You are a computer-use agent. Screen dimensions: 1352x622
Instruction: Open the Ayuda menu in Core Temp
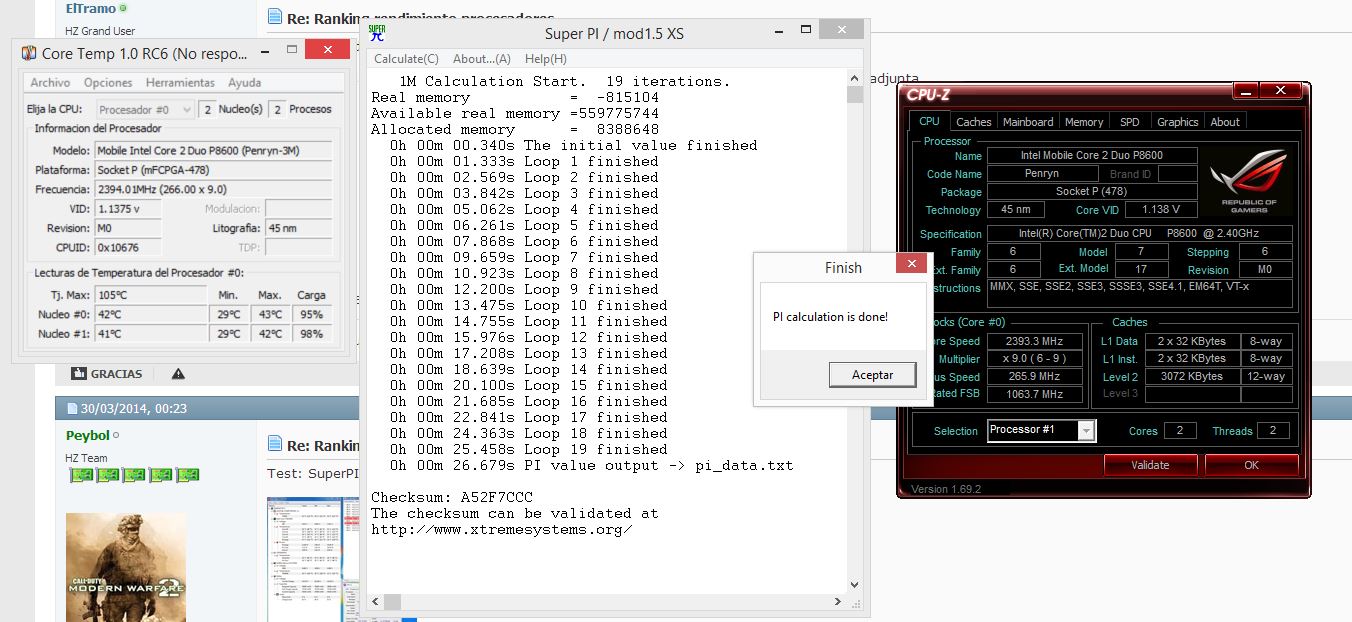[x=244, y=83]
